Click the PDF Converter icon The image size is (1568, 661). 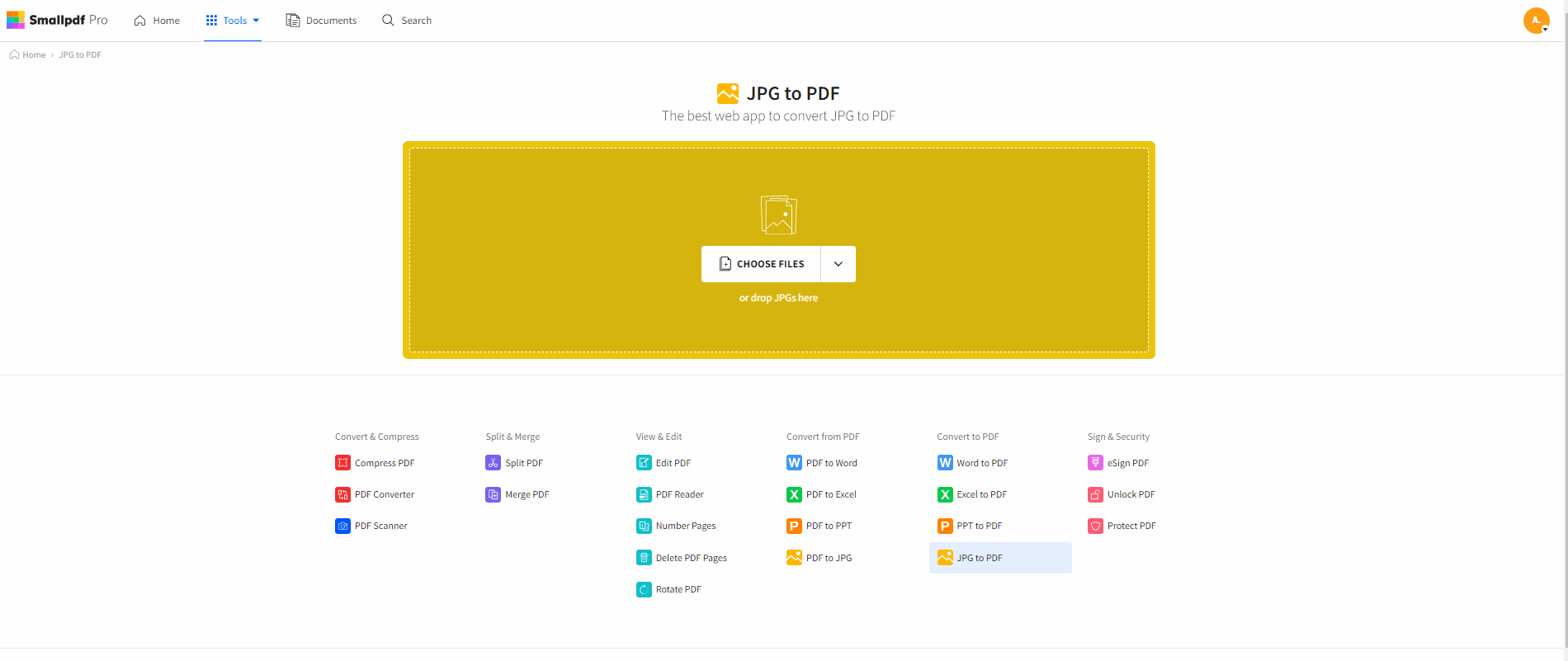(342, 494)
